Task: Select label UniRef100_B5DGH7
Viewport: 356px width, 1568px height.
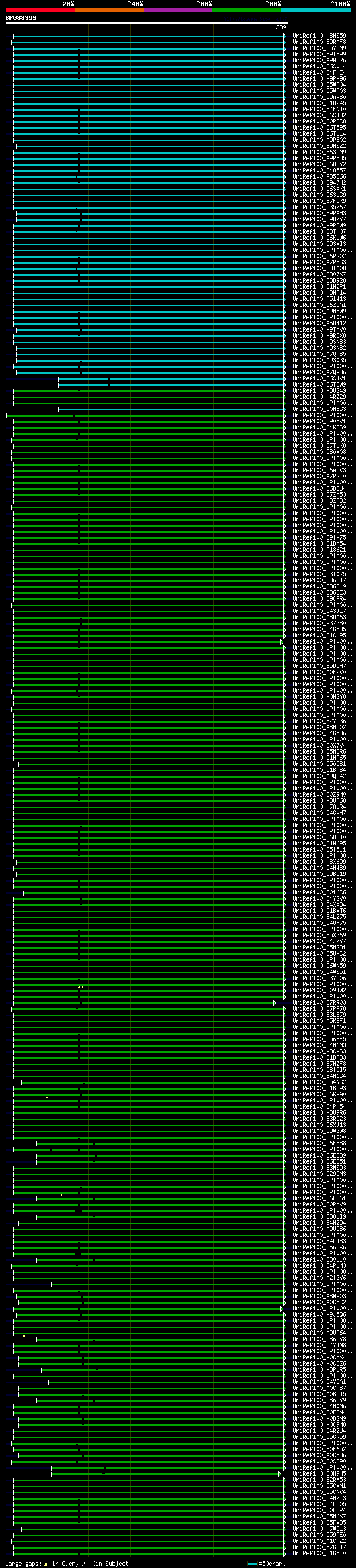Action: pyautogui.click(x=319, y=666)
